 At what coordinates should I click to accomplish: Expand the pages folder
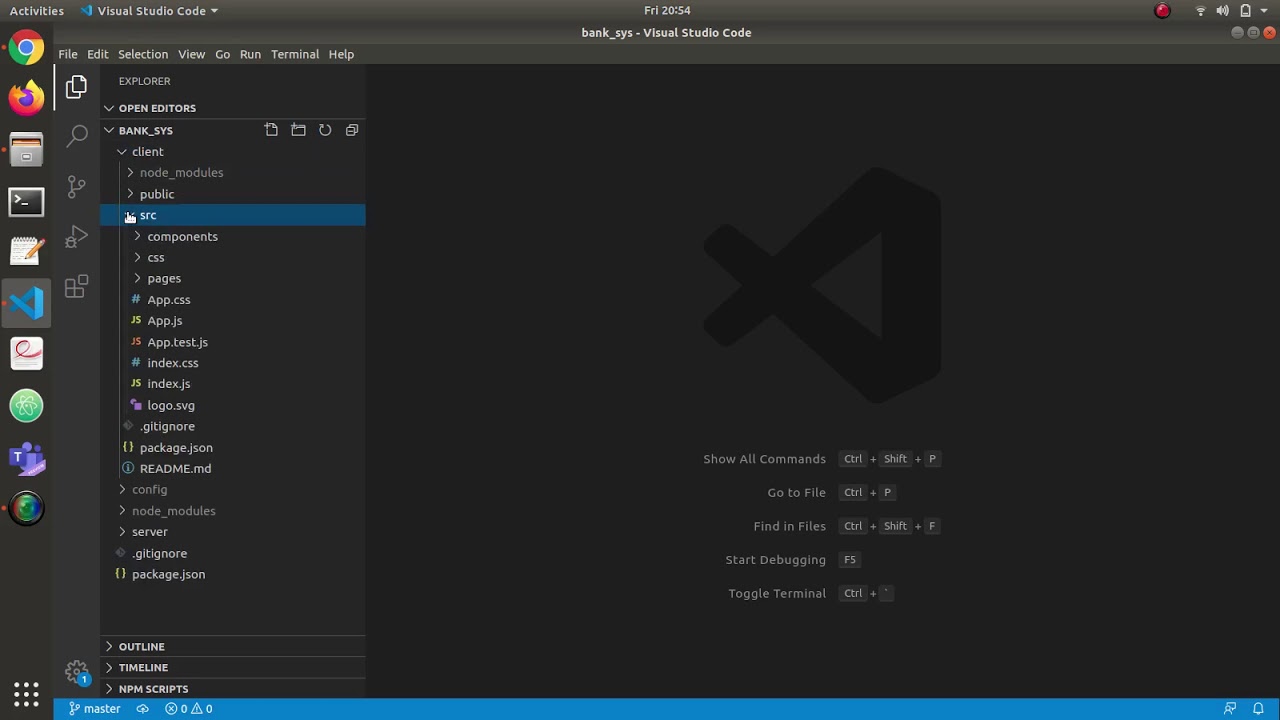coord(233,278)
